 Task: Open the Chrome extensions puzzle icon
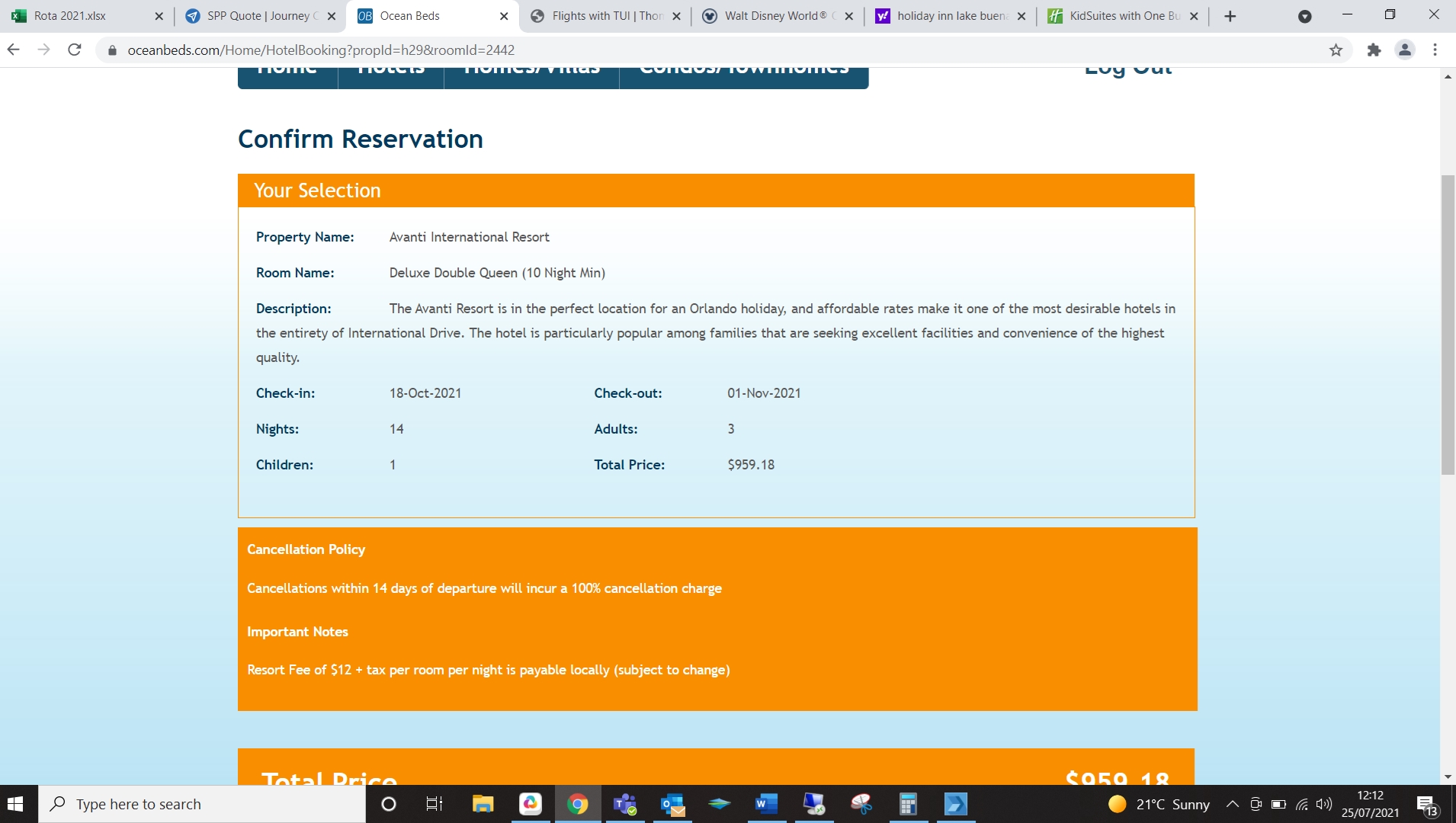[x=1374, y=50]
